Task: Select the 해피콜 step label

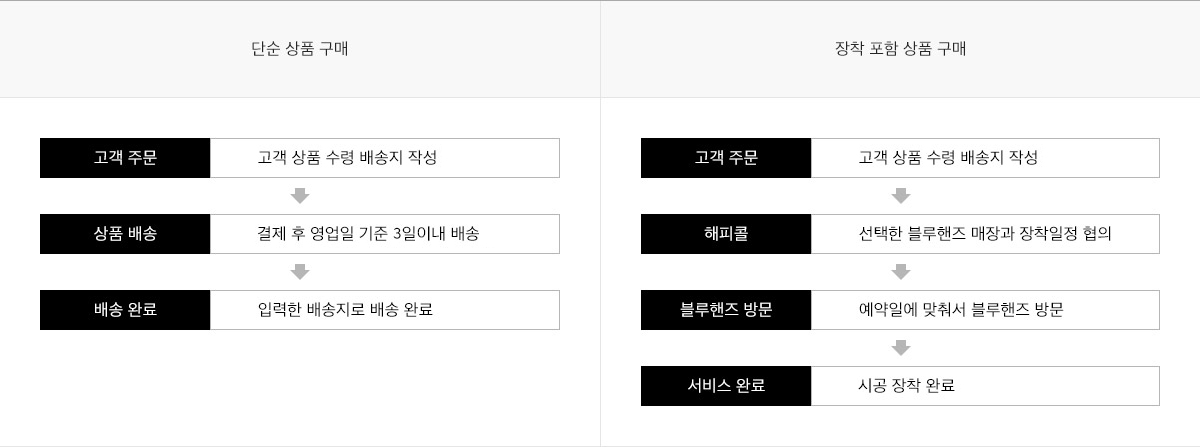Action: pyautogui.click(x=726, y=234)
